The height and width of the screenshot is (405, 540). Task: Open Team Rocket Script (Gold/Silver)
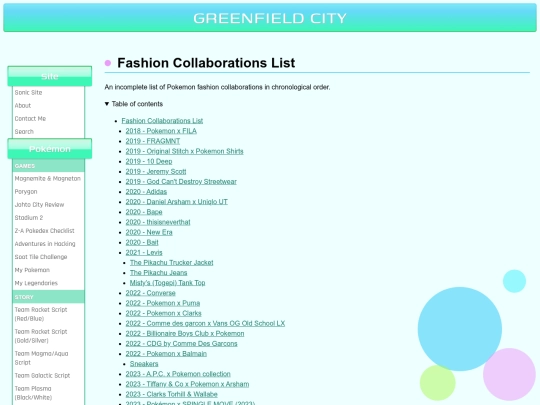click(x=41, y=336)
